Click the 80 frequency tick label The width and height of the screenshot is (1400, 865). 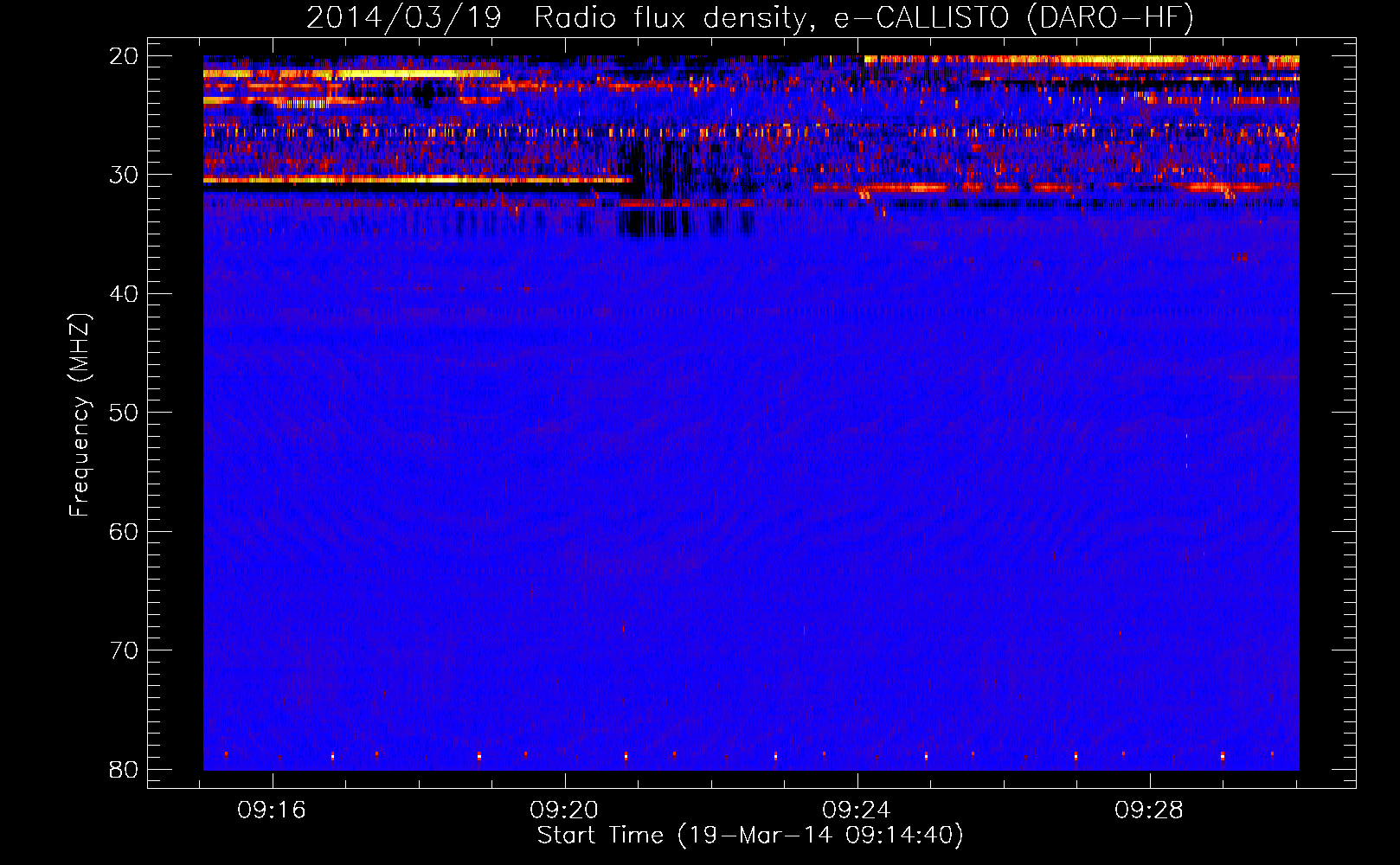(124, 770)
